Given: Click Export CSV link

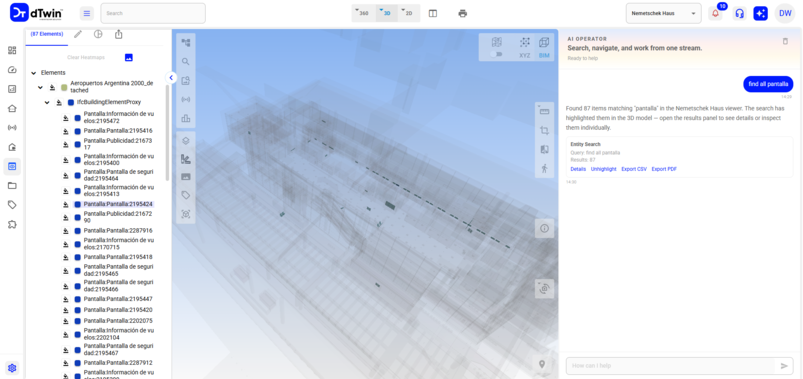Looking at the screenshot, I should point(634,169).
